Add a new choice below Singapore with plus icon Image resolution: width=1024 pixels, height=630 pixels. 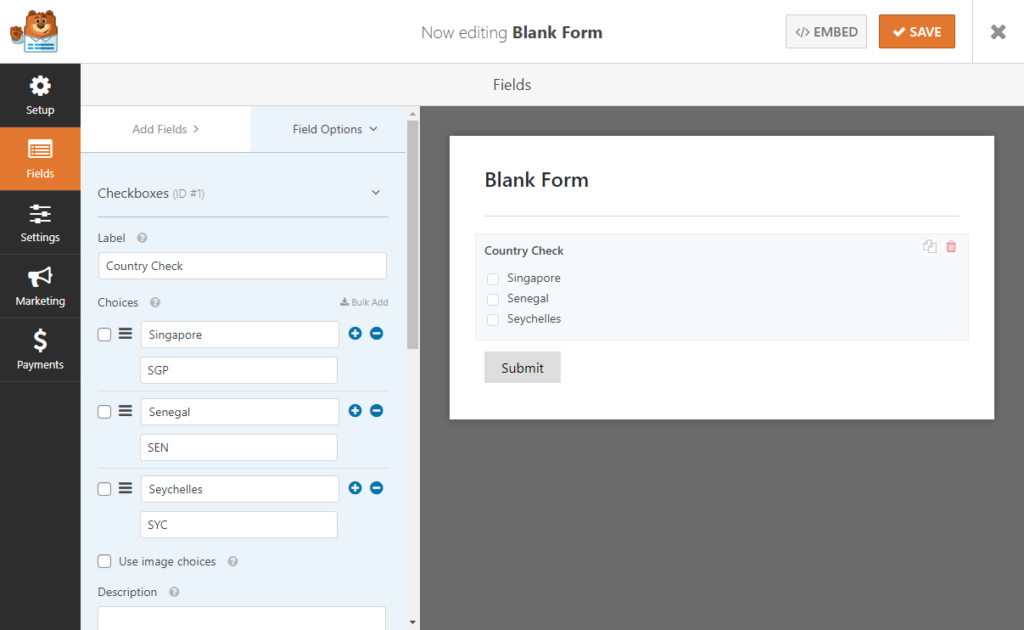(356, 333)
